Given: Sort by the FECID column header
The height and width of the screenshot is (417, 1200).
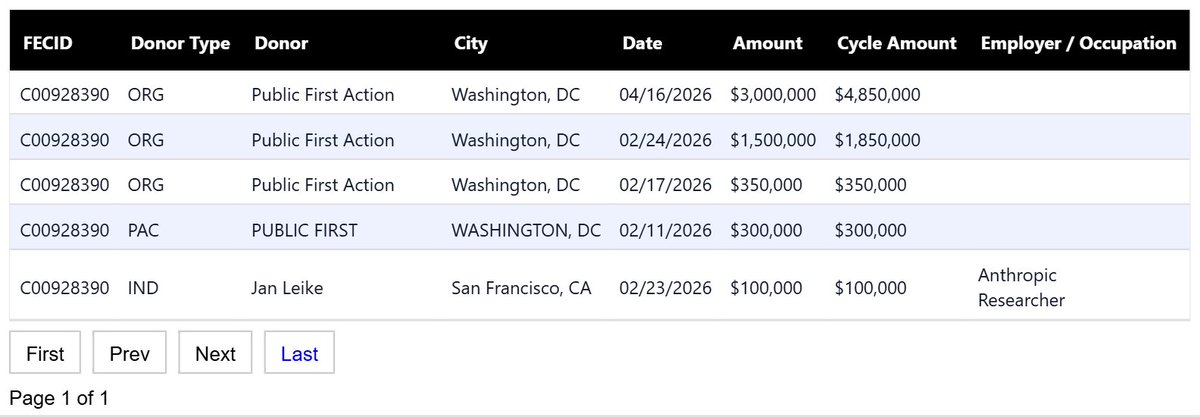Looking at the screenshot, I should (x=48, y=43).
